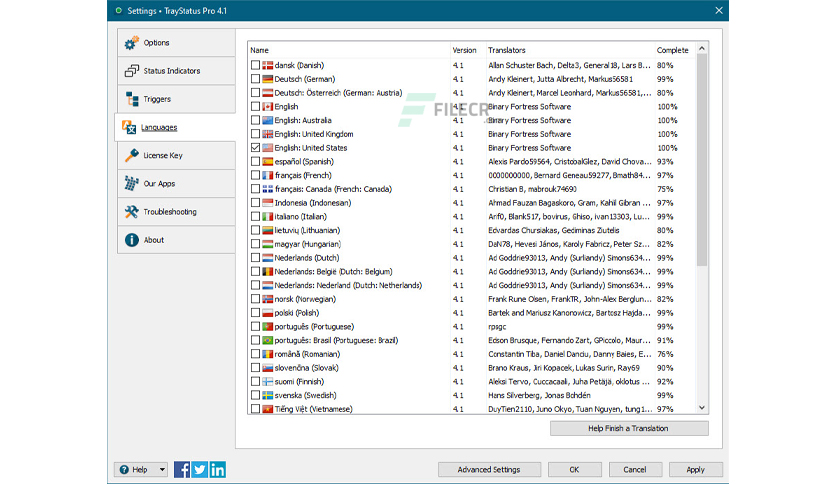Click the română (Romanian) flag icon
The width and height of the screenshot is (836, 484).
pyautogui.click(x=268, y=354)
